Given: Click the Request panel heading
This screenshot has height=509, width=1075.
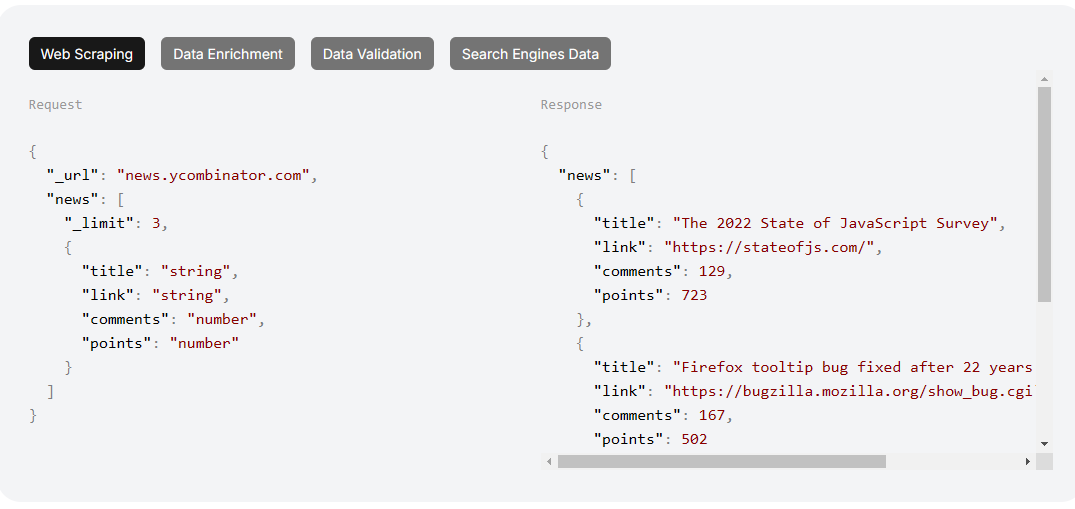Looking at the screenshot, I should coord(56,105).
